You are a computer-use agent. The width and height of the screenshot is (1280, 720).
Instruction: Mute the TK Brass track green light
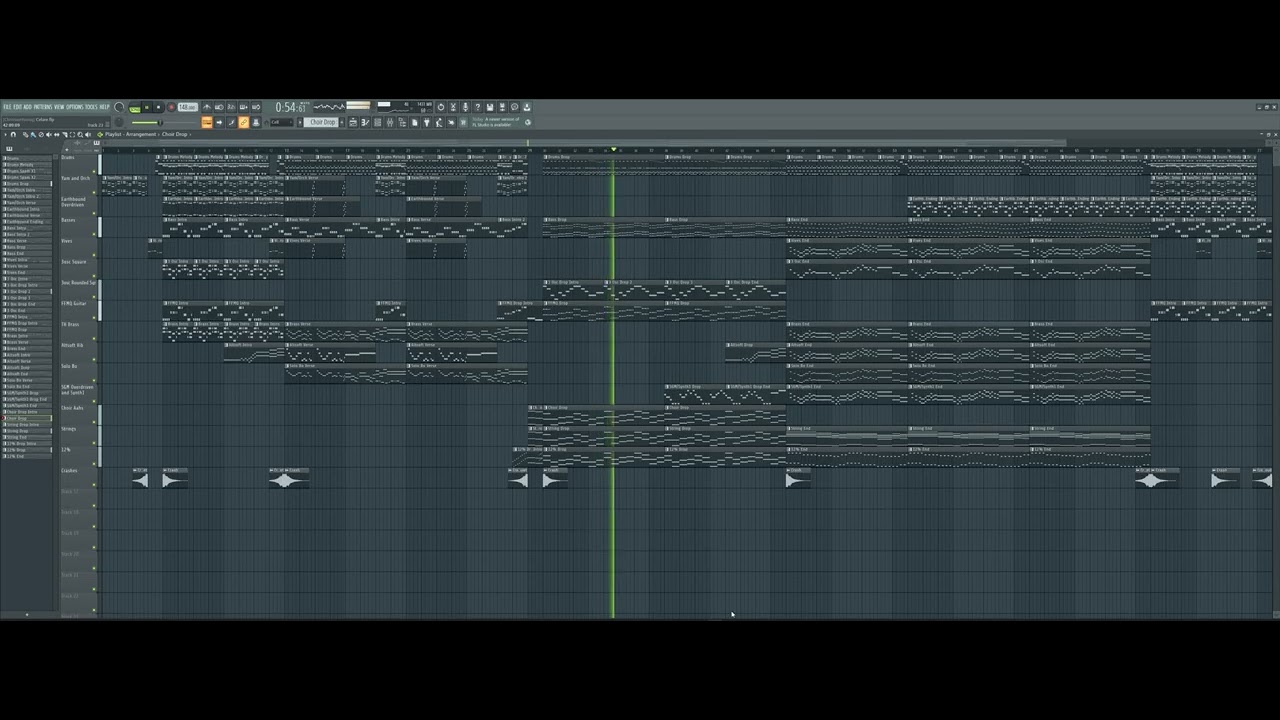tap(94, 339)
